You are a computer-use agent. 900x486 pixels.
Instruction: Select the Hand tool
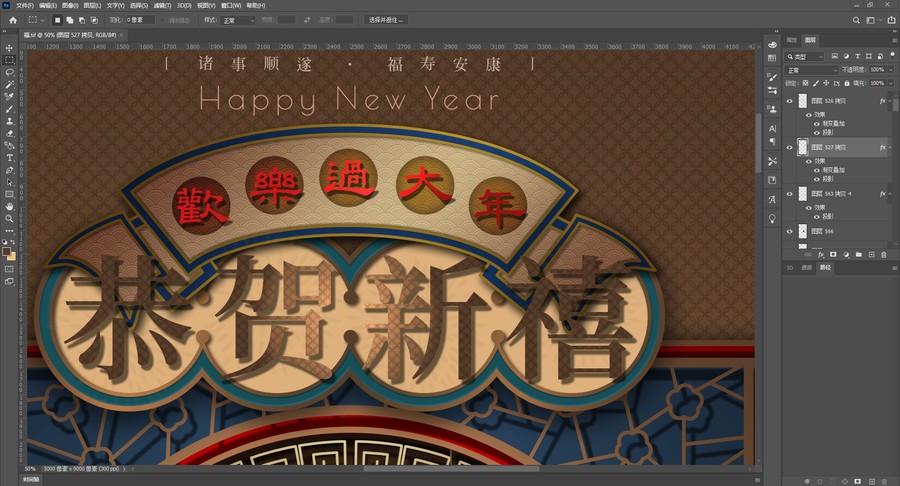[x=9, y=207]
